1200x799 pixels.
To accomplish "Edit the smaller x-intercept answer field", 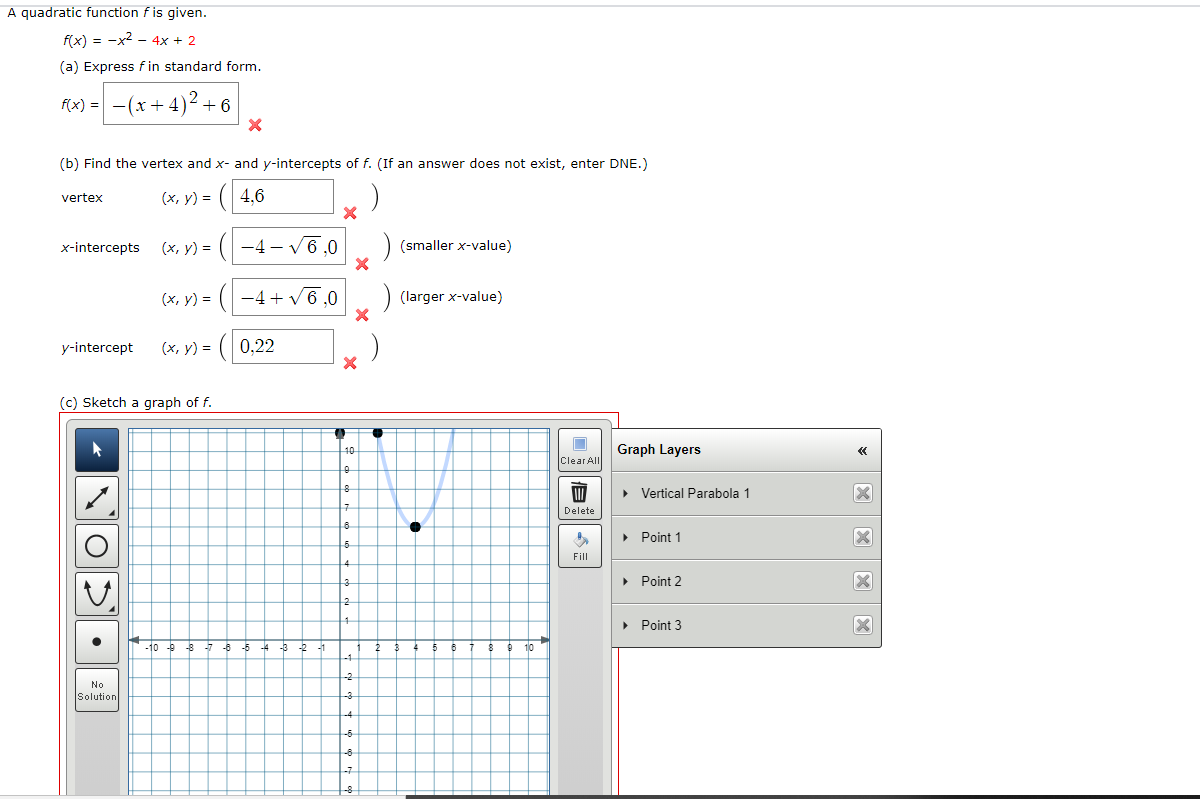I will [x=289, y=246].
